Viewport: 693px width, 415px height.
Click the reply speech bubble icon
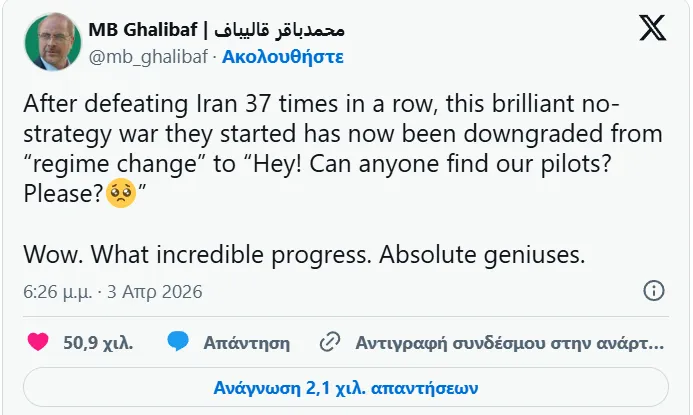pyautogui.click(x=179, y=342)
